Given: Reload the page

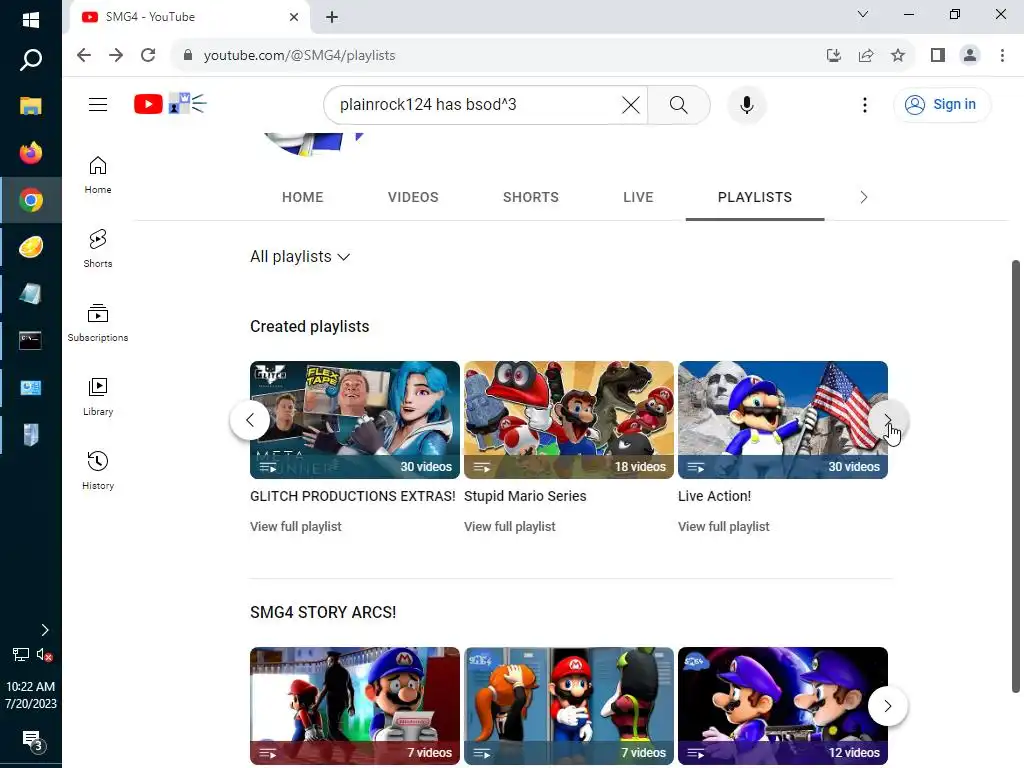Looking at the screenshot, I should (148, 55).
